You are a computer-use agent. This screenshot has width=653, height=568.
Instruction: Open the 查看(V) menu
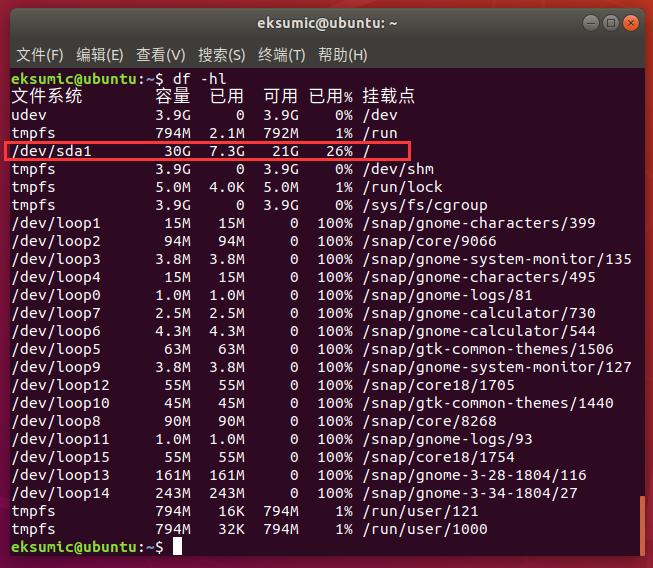coord(161,54)
